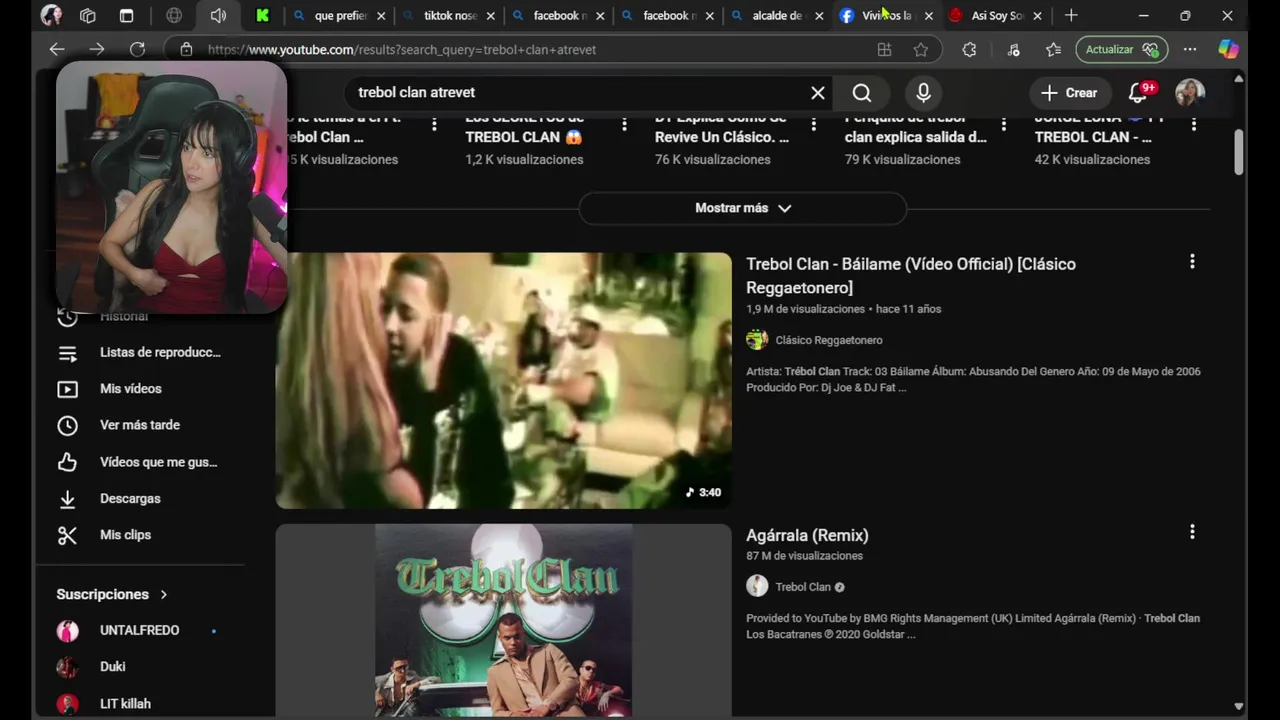
Task: Open YouTube account avatar menu
Action: [x=1190, y=93]
